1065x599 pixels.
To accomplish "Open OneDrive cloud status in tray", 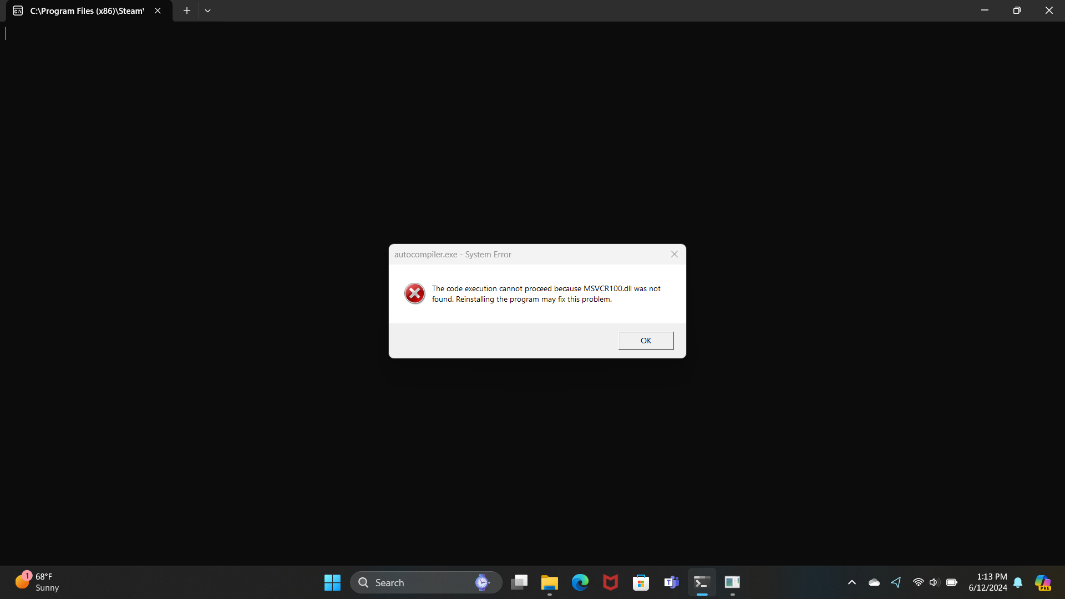I will tap(874, 582).
